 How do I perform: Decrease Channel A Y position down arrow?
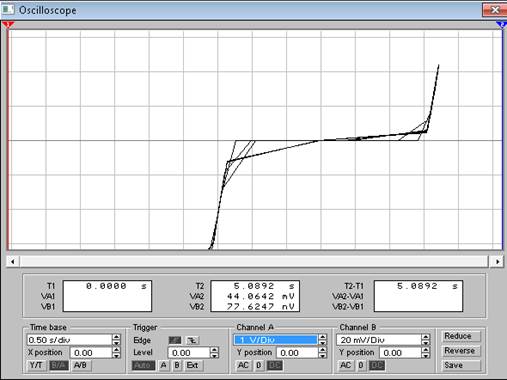tap(323, 356)
